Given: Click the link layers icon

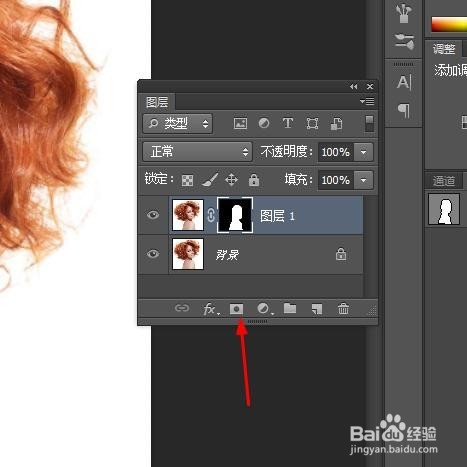Looking at the screenshot, I should click(x=182, y=308).
